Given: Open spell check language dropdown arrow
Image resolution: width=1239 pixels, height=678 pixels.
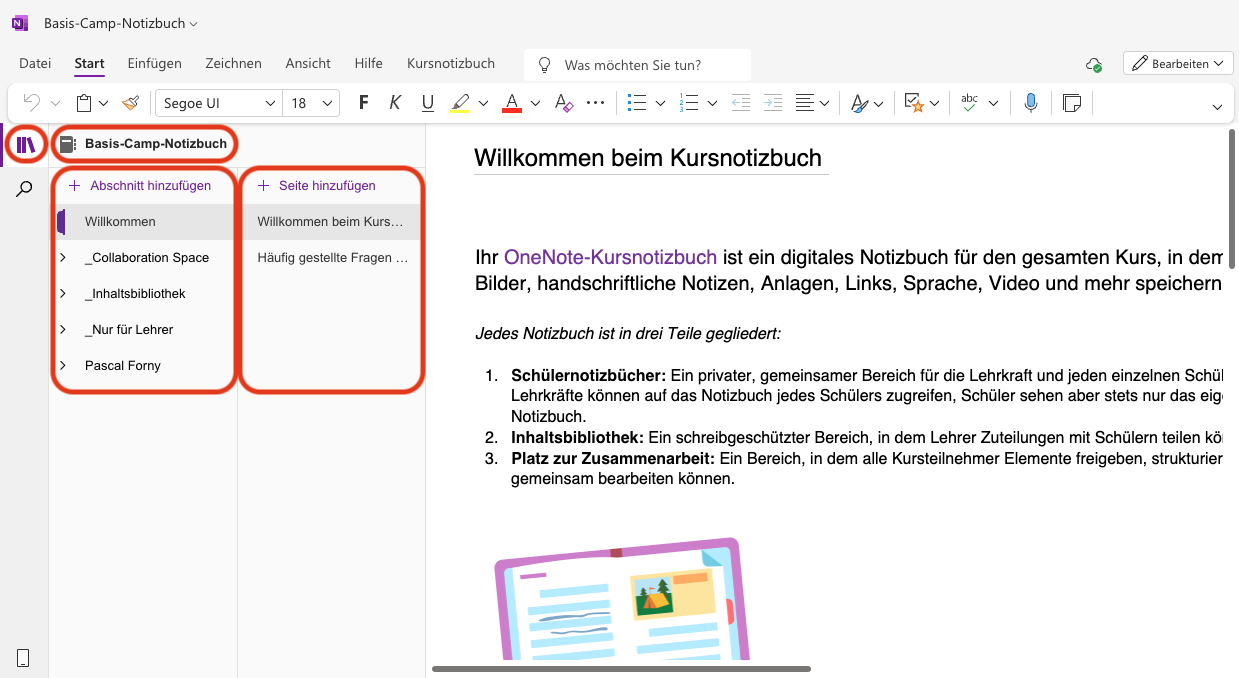Looking at the screenshot, I should click(x=993, y=102).
